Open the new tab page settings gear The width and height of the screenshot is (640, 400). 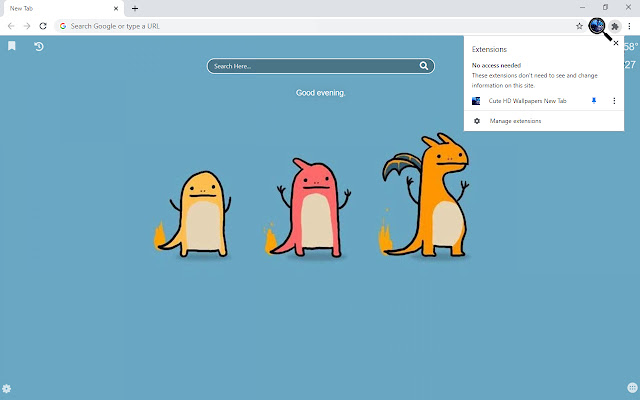click(7, 389)
